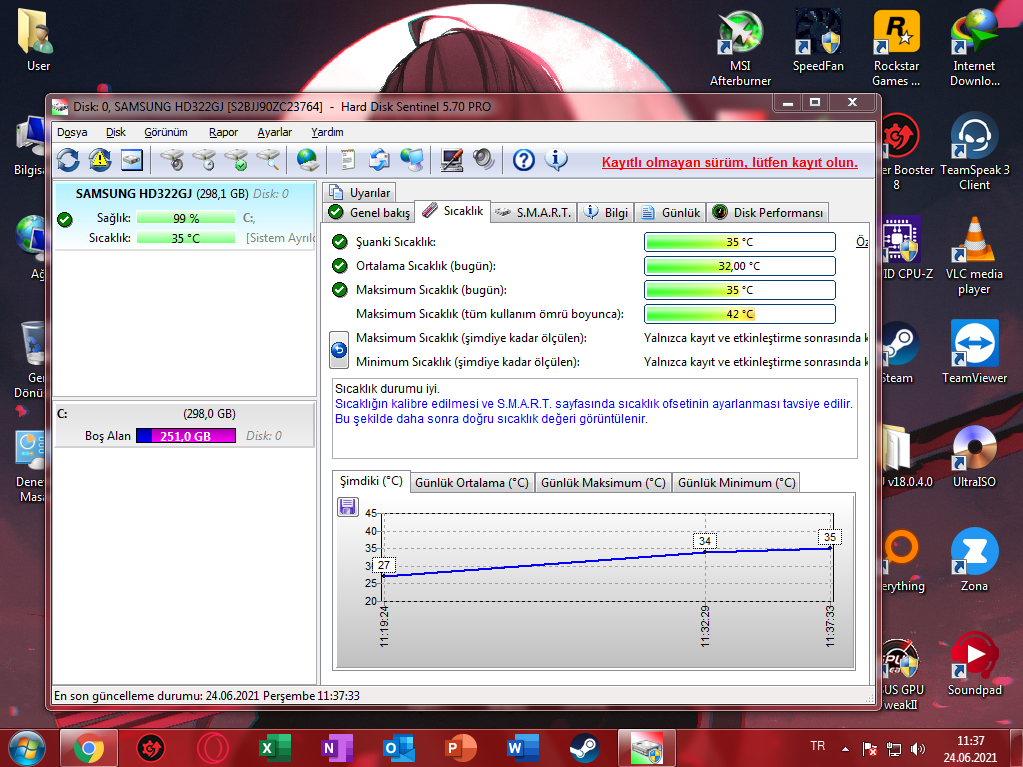The image size is (1023, 767).
Task: Switch to the S.M.A.R.T. tab
Action: click(x=533, y=213)
